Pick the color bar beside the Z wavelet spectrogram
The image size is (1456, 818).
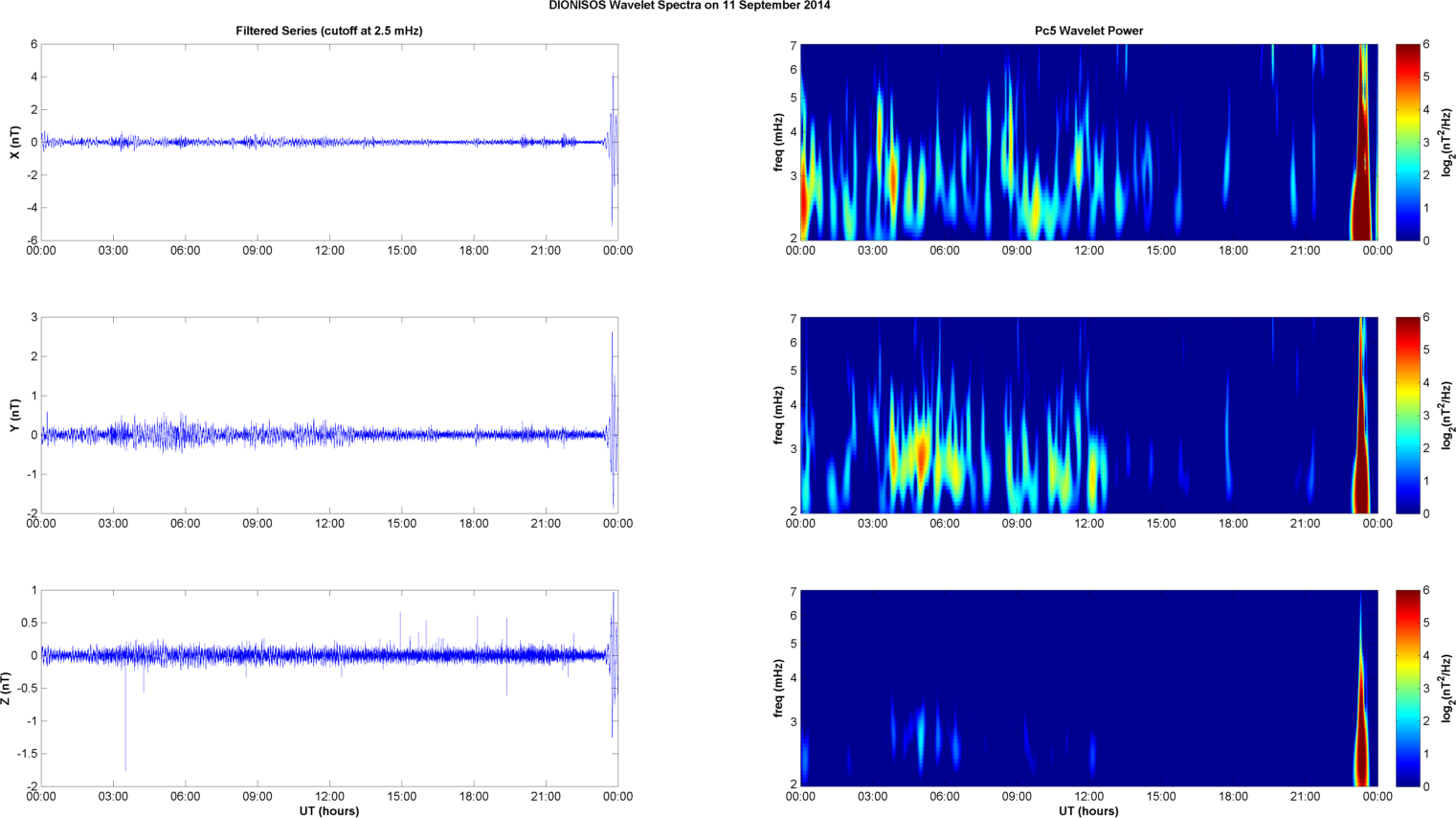pos(1407,689)
